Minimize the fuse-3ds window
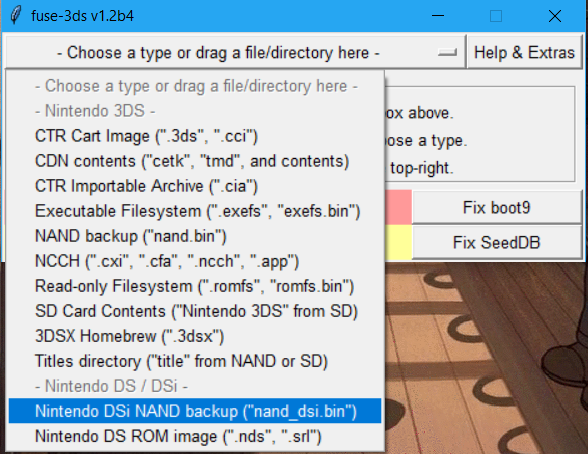This screenshot has height=454, width=588. [438, 16]
